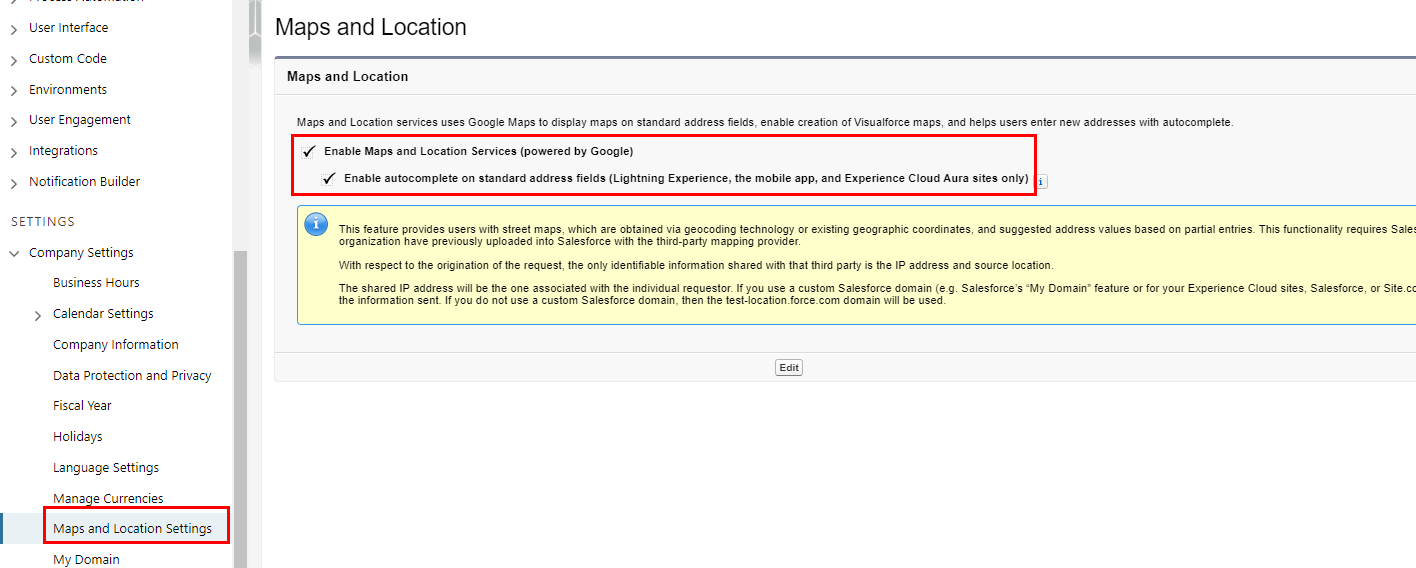Click the paragraph beginning 'With respect to the origination'

click(x=695, y=265)
